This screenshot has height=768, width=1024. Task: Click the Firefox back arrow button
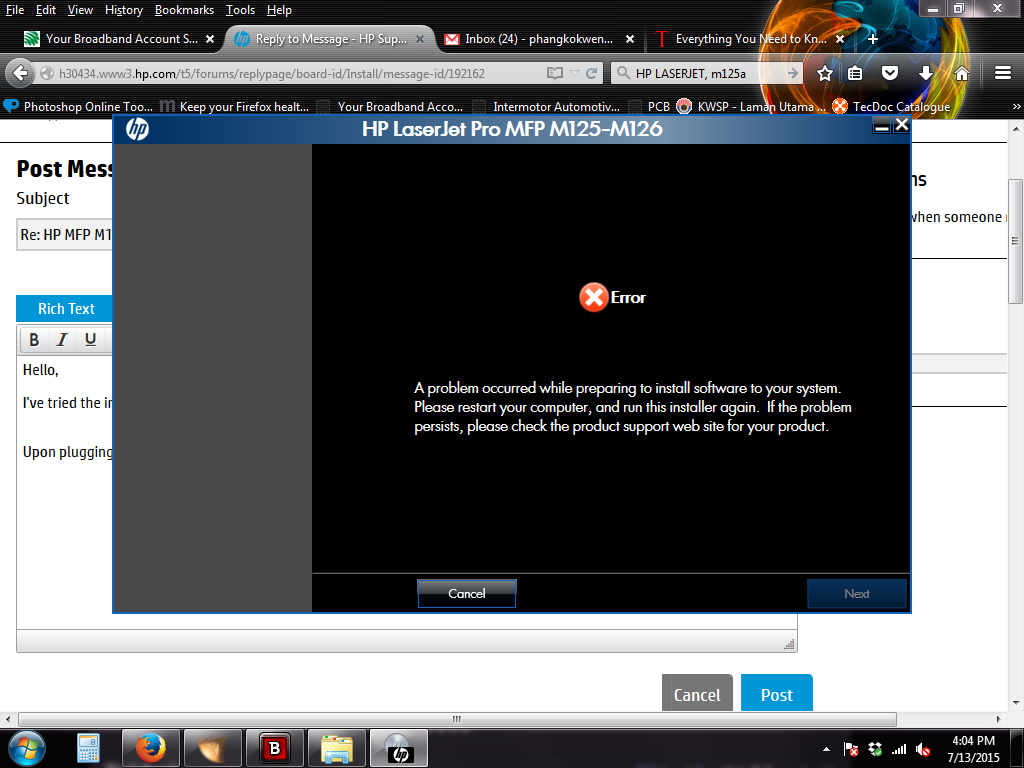coord(20,73)
